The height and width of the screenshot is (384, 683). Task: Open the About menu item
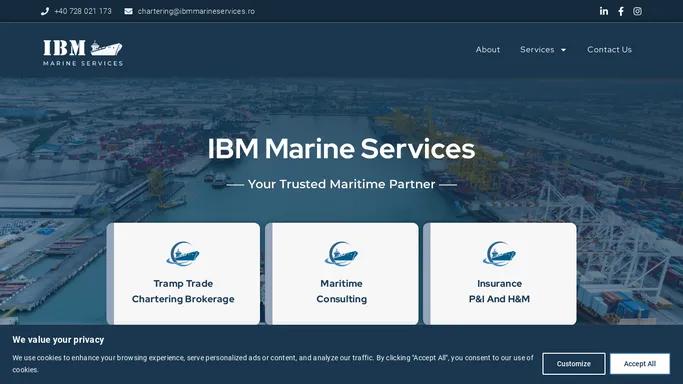(488, 50)
